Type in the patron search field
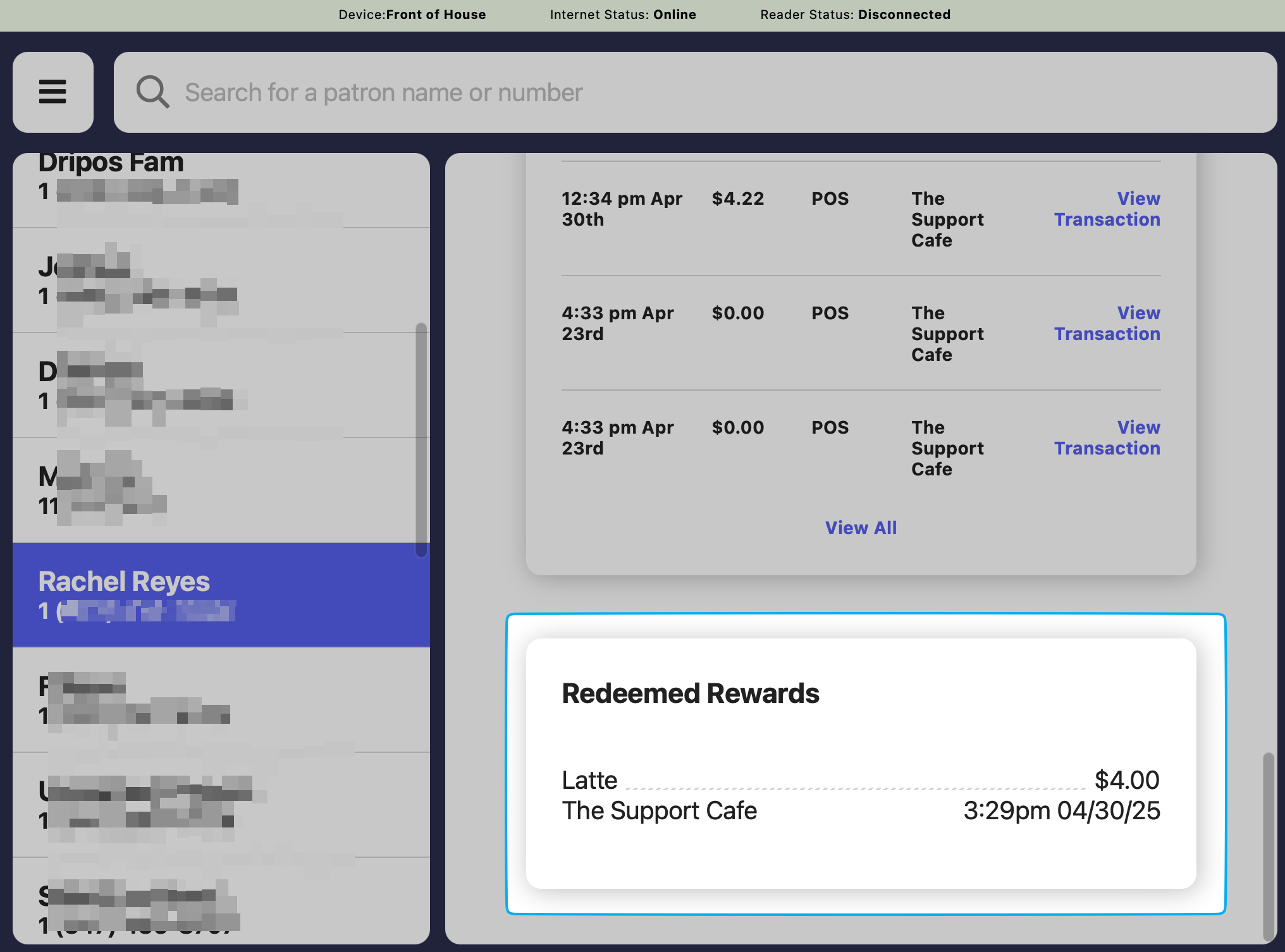This screenshot has height=952, width=1285. [696, 92]
